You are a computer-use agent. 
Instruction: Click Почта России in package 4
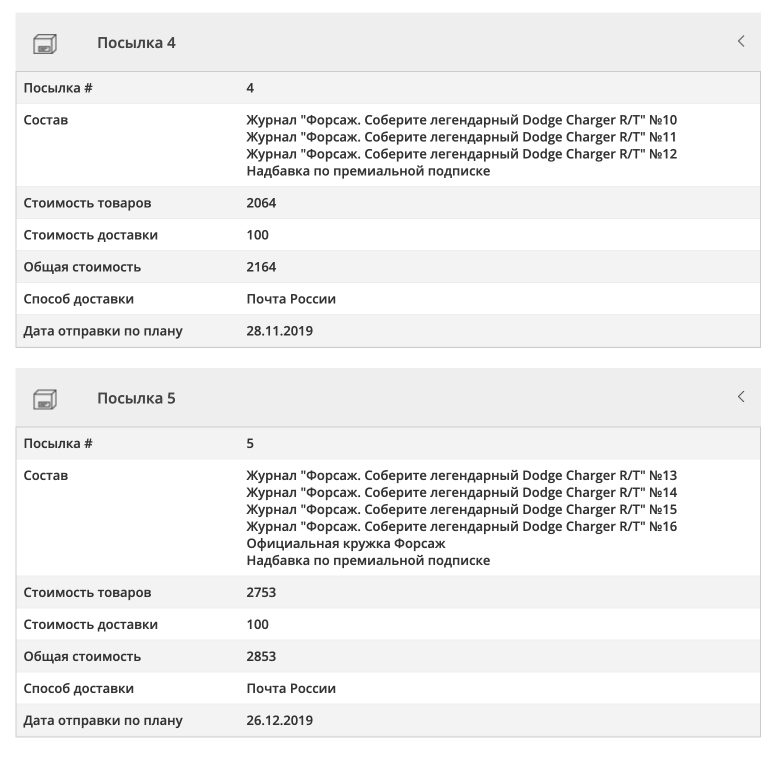coord(291,299)
